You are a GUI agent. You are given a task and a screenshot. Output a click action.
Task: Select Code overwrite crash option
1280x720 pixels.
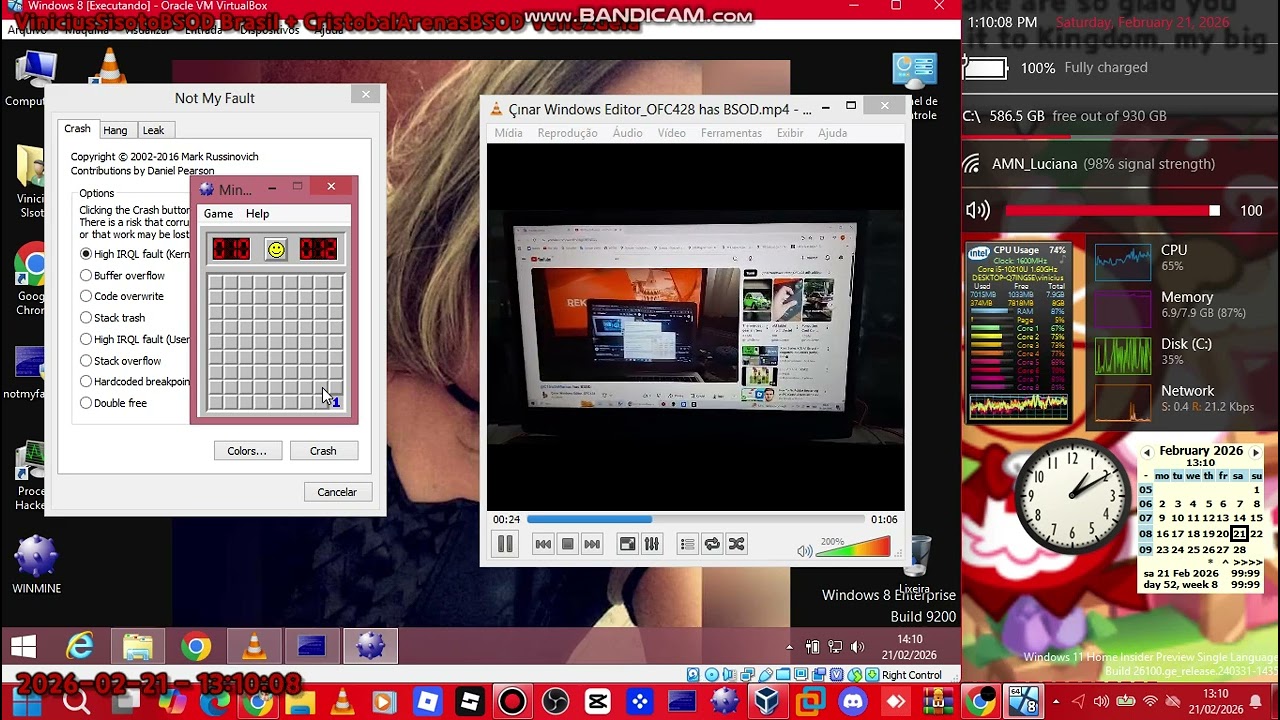[x=121, y=296]
